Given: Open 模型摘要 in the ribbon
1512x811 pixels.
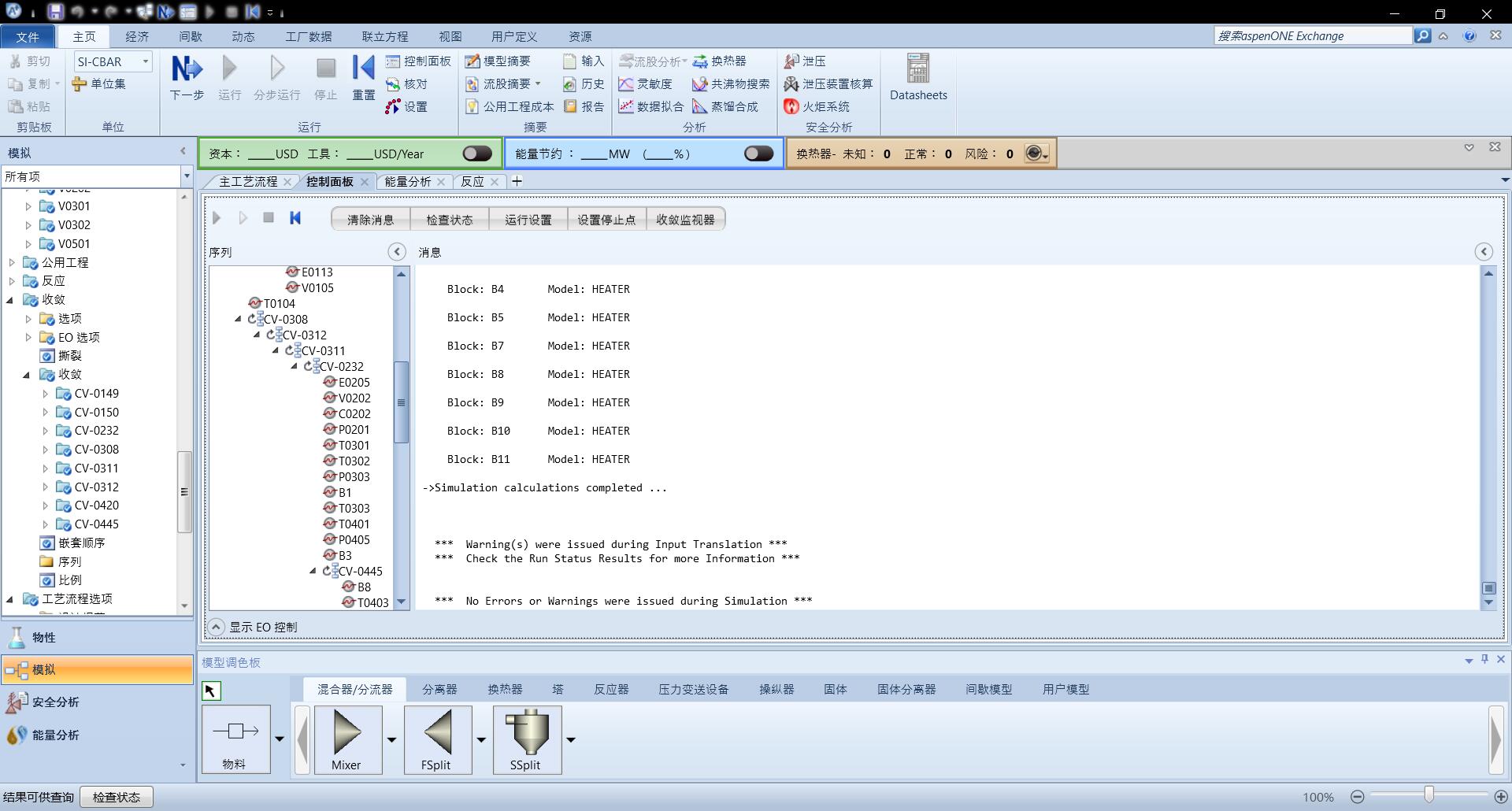Looking at the screenshot, I should (x=498, y=61).
